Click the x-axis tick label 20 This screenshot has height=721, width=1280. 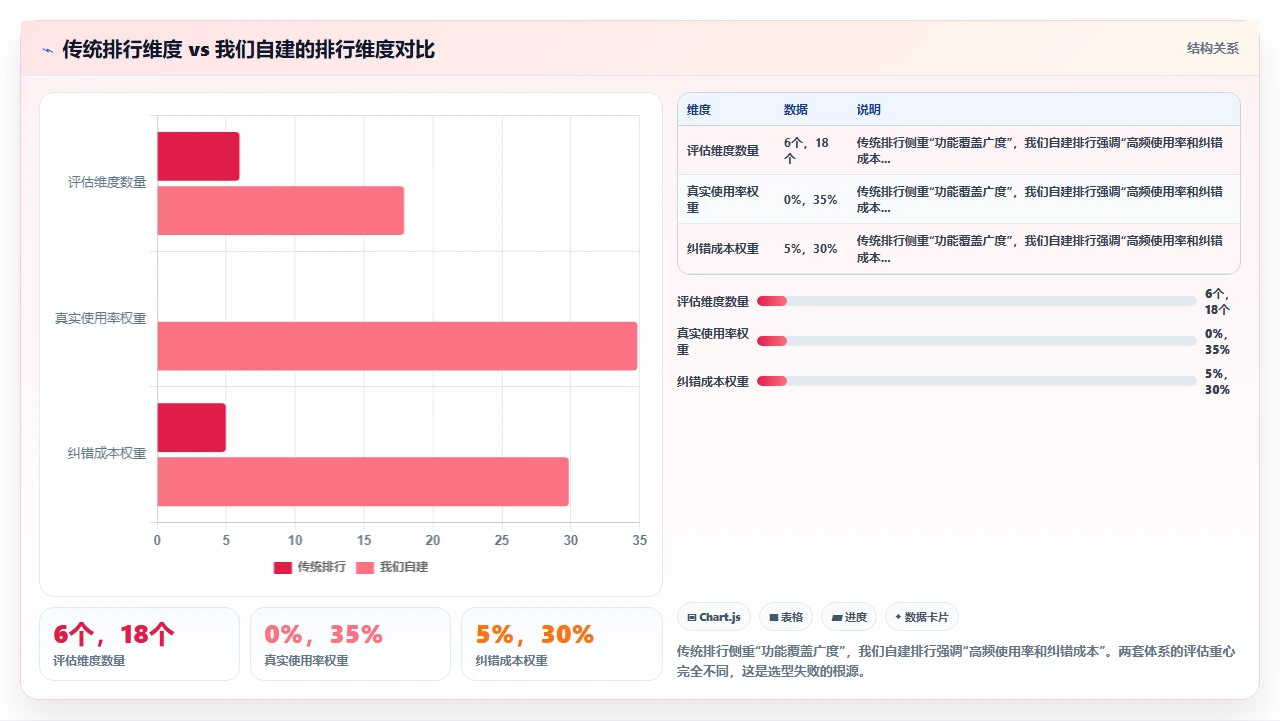point(433,540)
